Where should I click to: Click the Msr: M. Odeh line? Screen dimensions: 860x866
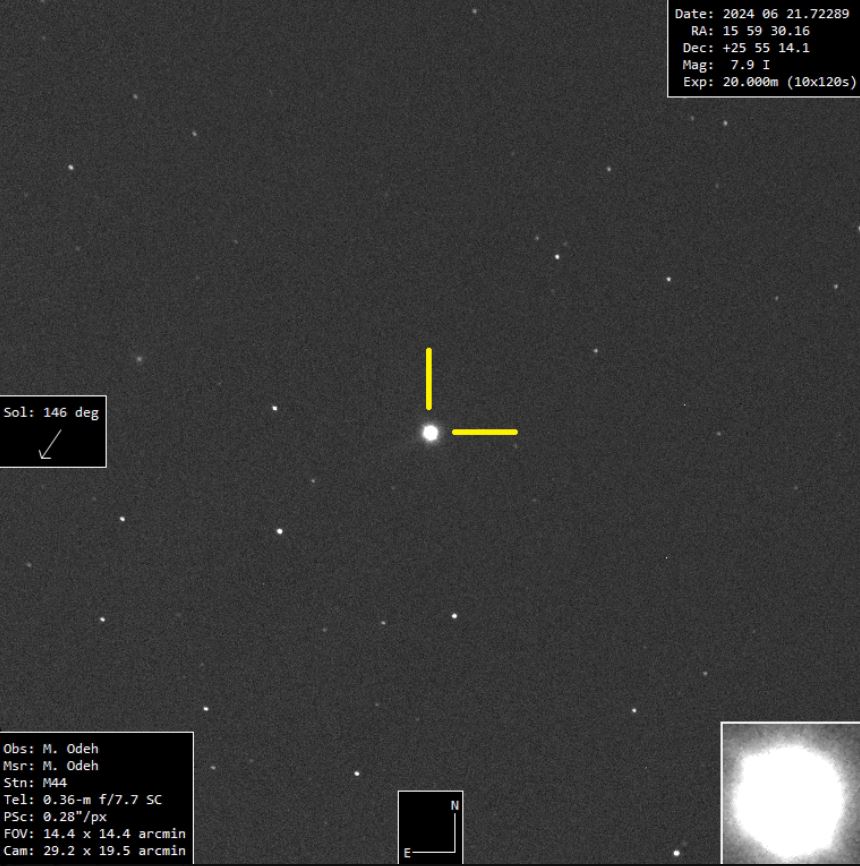tap(51, 765)
